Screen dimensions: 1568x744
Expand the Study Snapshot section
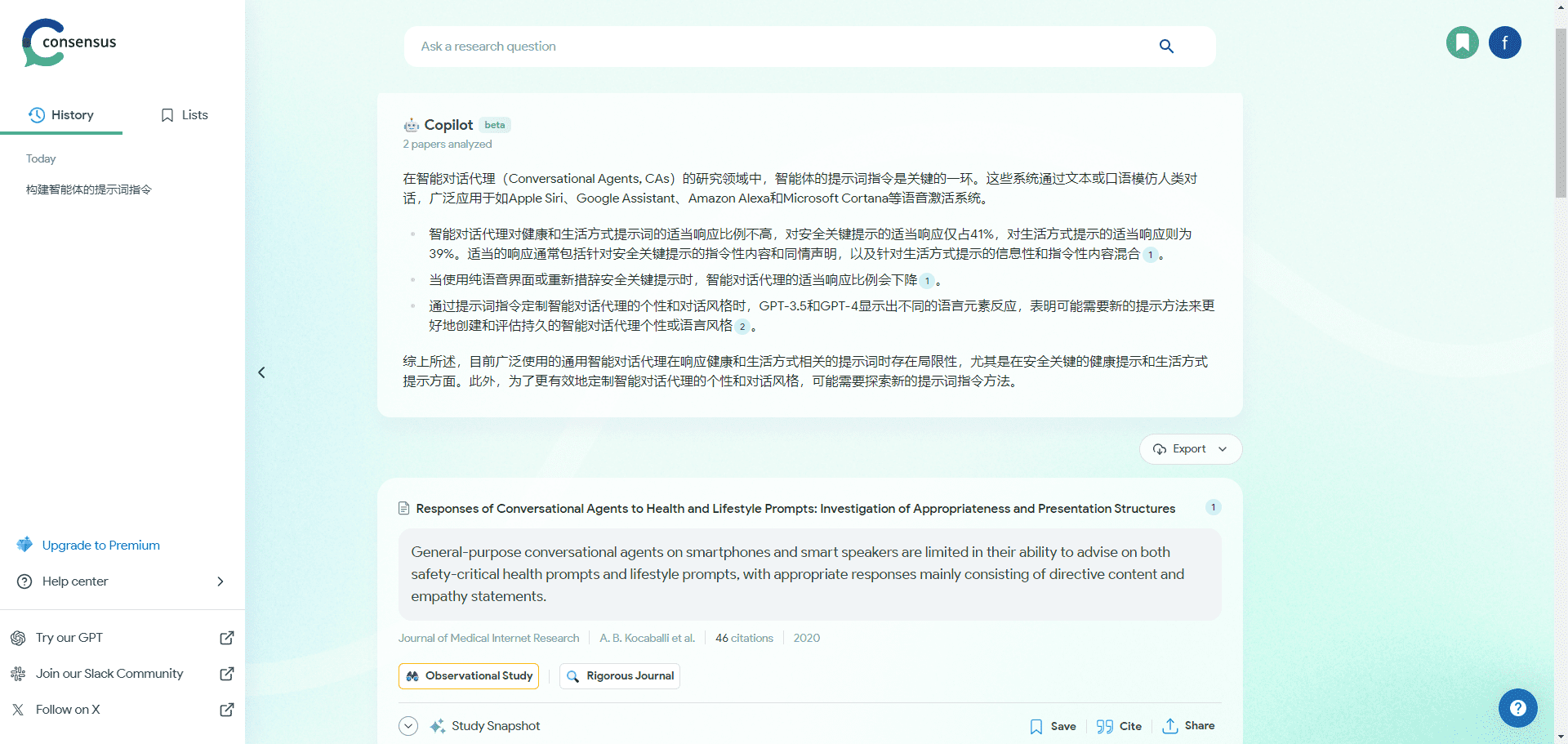tap(408, 726)
